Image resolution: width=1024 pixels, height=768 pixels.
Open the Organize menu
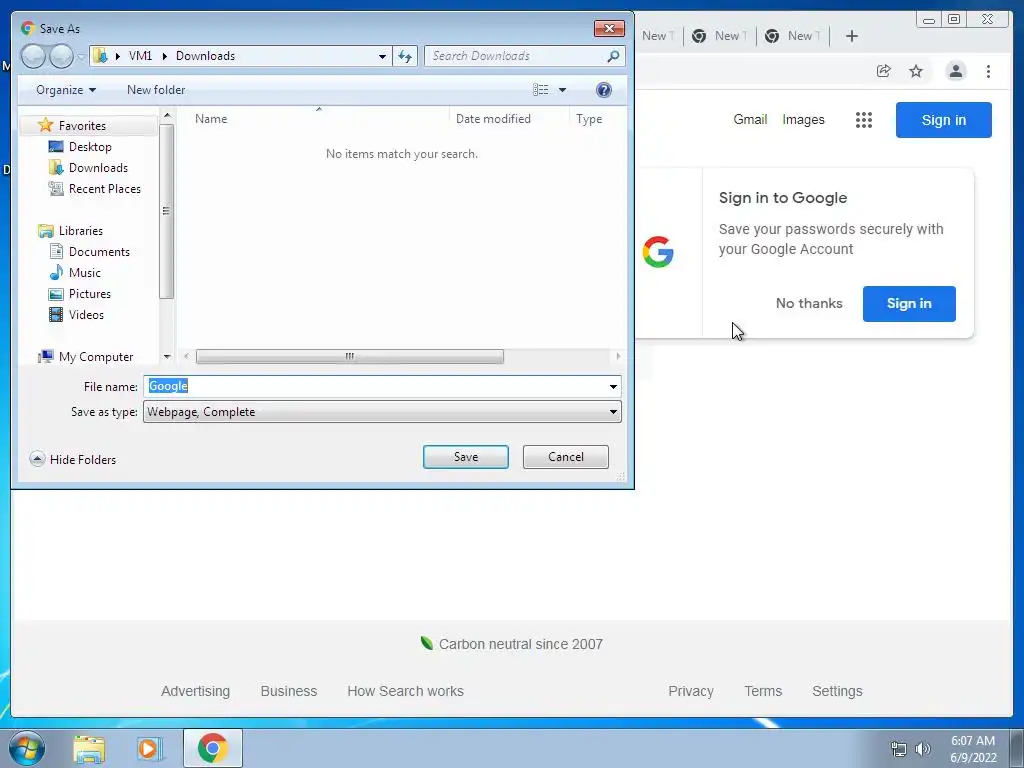tap(66, 89)
